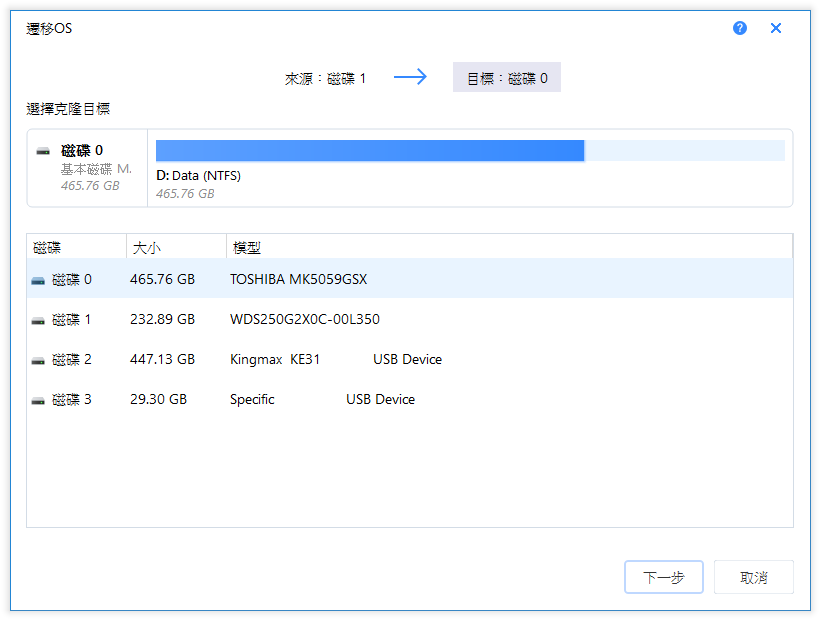Screen dimensions: 820x620
Task: Sort by the 磁碟 column header
Action: (76, 246)
